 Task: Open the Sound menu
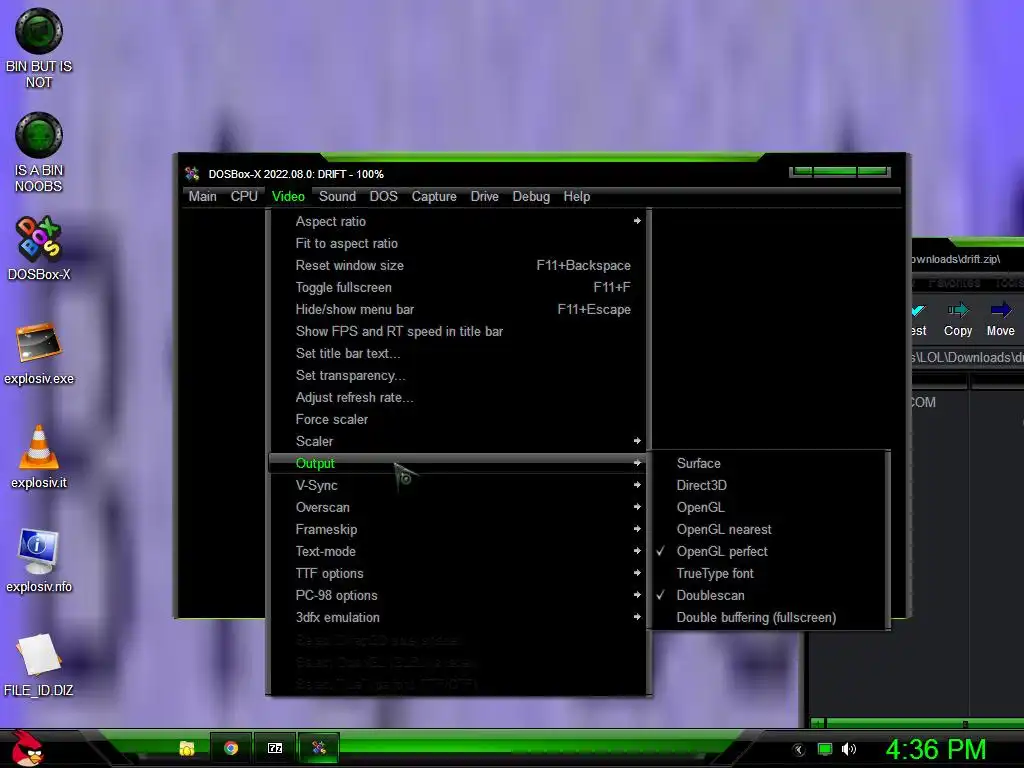(337, 197)
